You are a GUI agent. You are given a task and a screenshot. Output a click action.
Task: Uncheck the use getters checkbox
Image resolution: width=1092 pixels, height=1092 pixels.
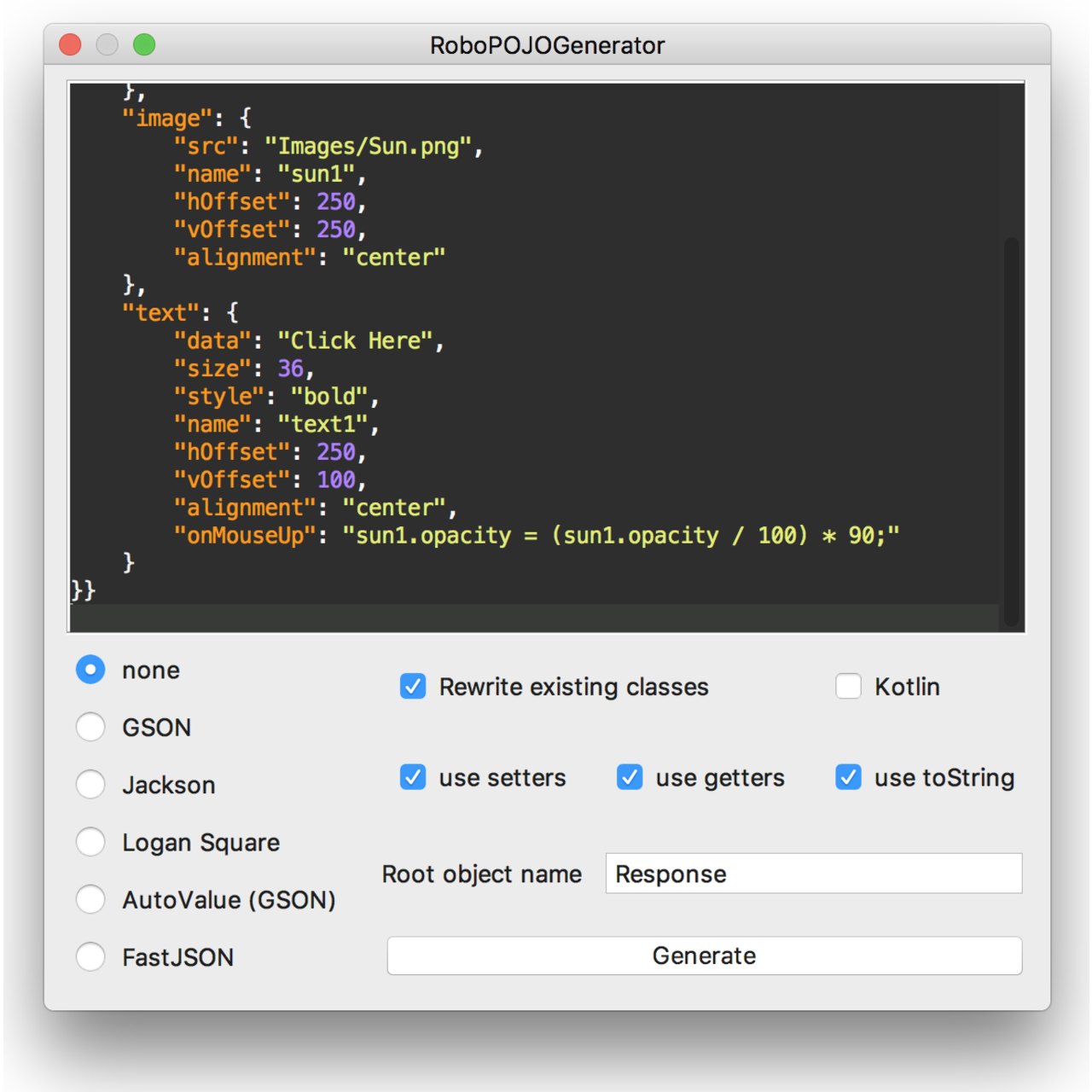pyautogui.click(x=630, y=777)
